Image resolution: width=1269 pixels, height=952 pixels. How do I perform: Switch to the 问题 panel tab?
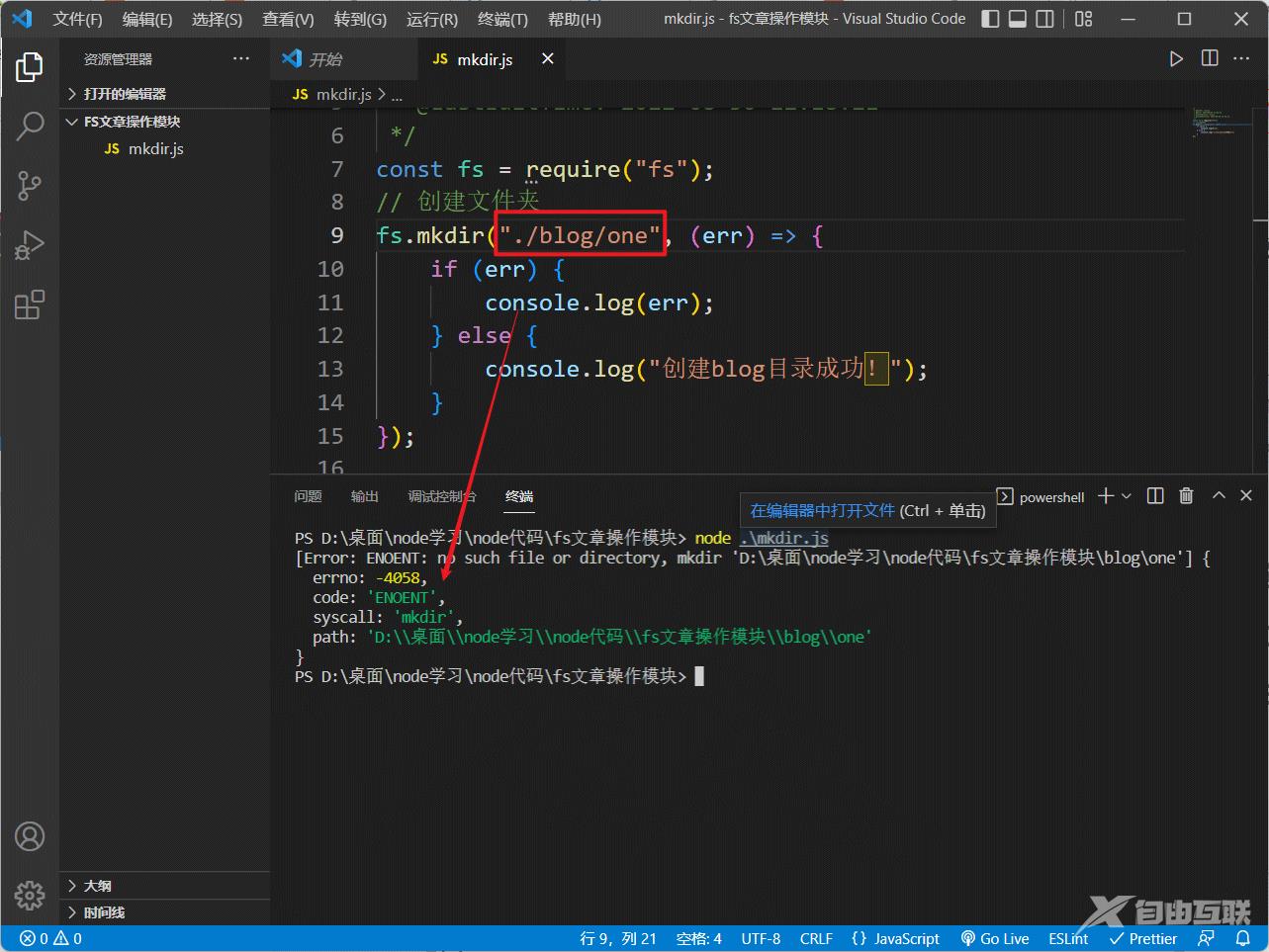coord(308,496)
